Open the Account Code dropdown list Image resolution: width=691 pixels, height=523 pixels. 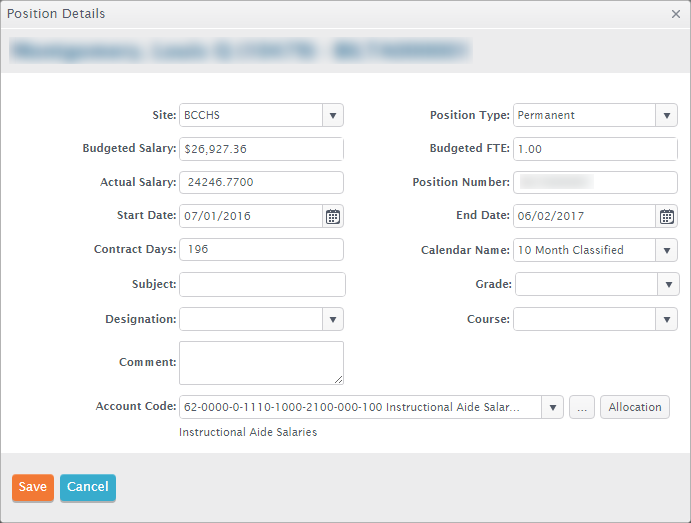[x=552, y=407]
